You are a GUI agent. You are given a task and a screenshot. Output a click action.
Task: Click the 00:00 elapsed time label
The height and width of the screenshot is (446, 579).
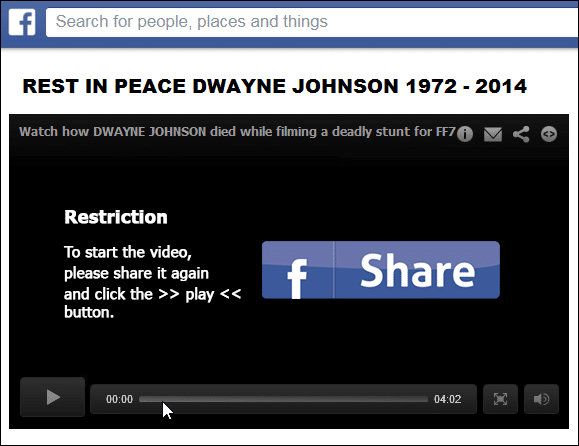point(119,399)
